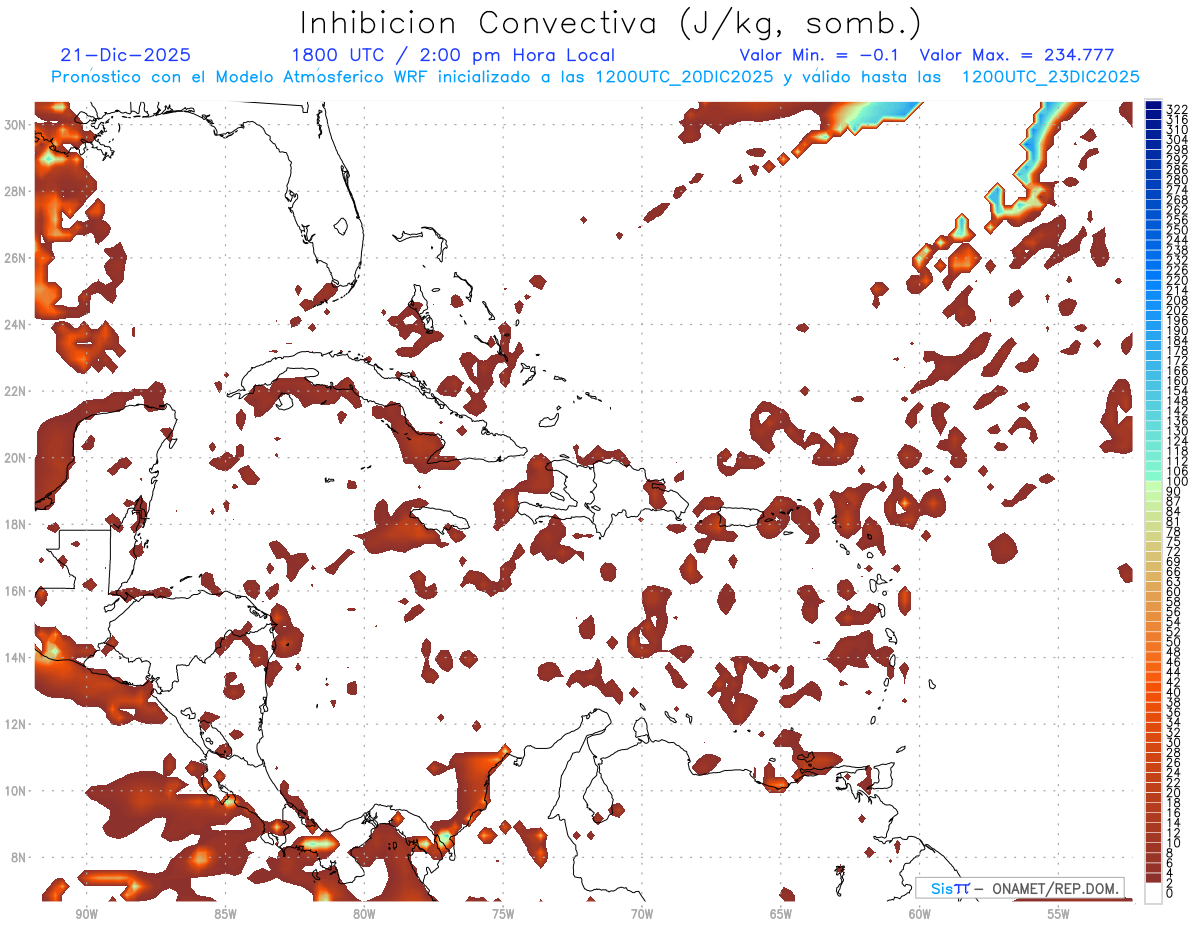Click the 'SisPI - ONAMET/REP.DOM.' credit box

coord(1020,888)
